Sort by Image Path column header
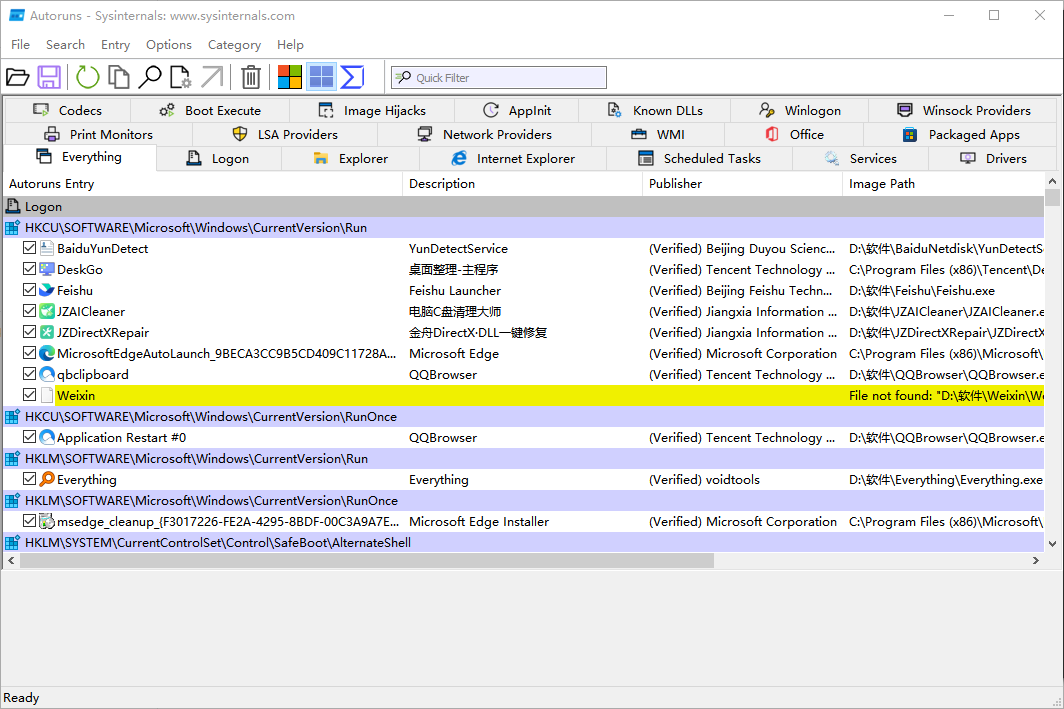 click(943, 184)
